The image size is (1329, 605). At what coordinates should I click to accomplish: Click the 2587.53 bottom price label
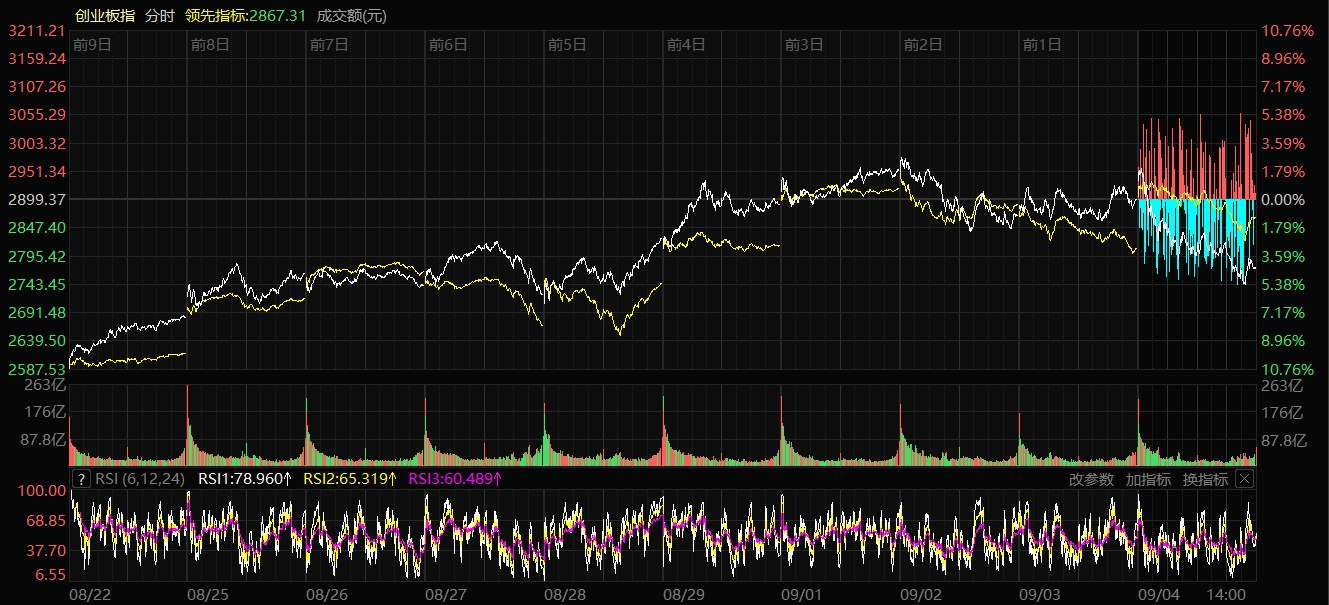pos(37,369)
